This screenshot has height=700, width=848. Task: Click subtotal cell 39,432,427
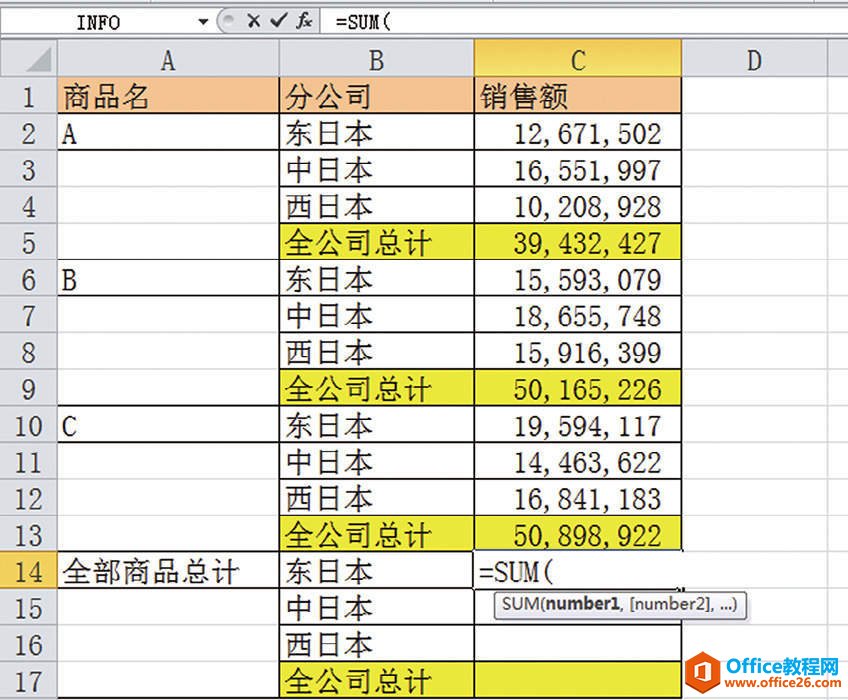click(x=578, y=242)
